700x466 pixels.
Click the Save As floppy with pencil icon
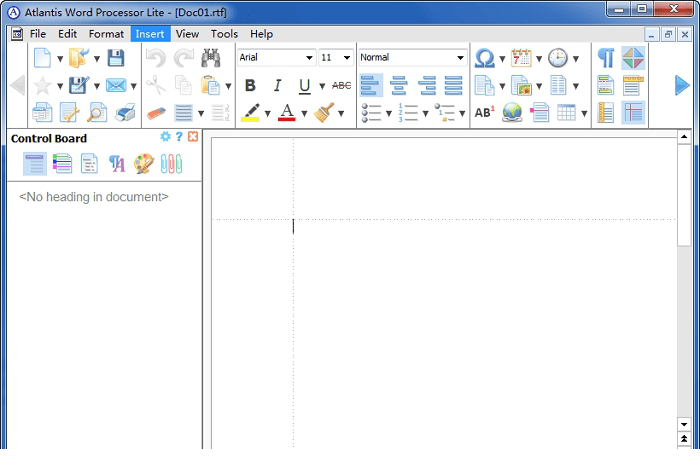click(79, 85)
